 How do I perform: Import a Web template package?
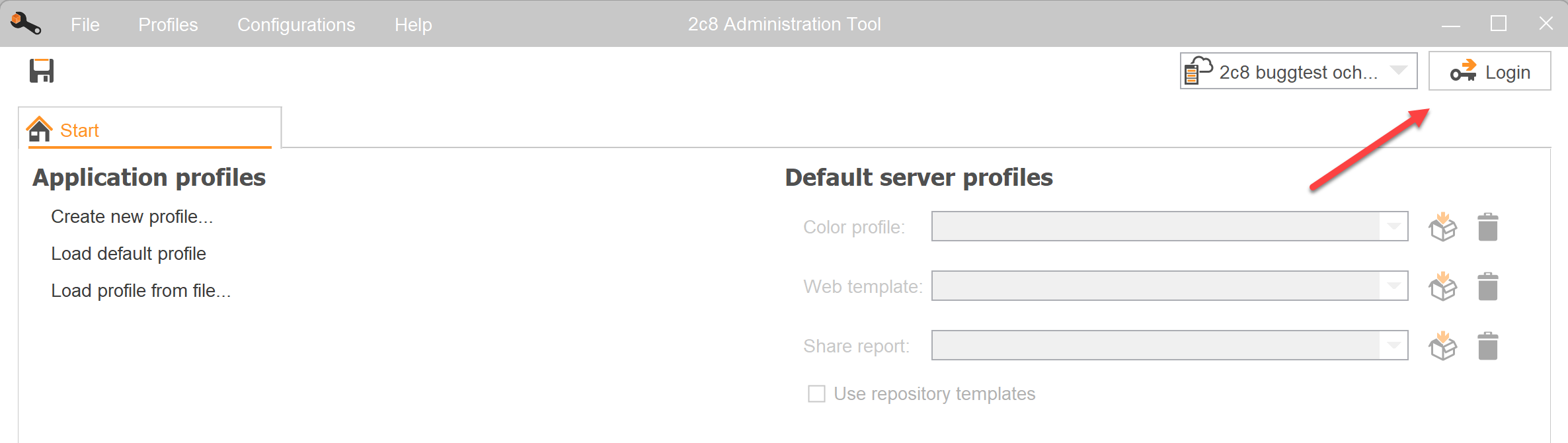(1442, 286)
